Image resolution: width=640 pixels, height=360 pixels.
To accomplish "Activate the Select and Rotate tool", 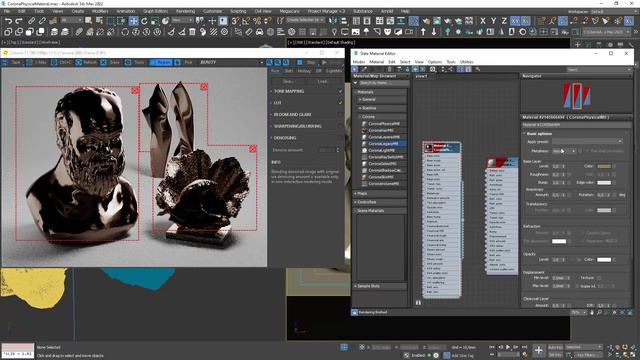I will (144, 20).
